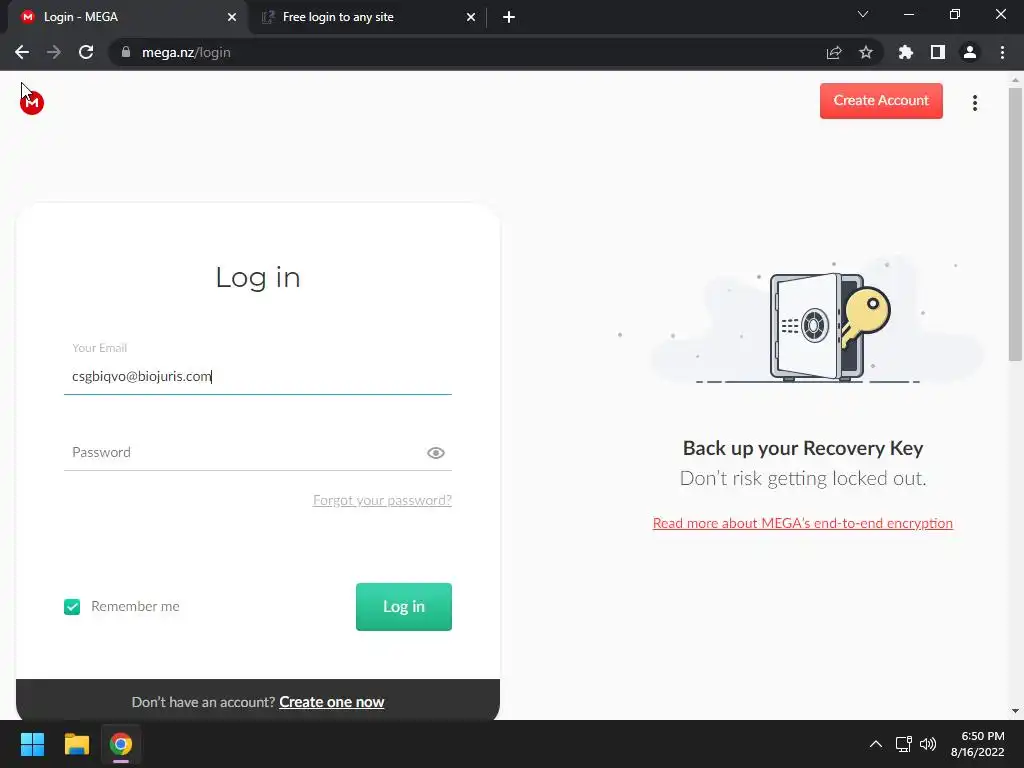
Task: View site lock security info
Action: pyautogui.click(x=125, y=52)
